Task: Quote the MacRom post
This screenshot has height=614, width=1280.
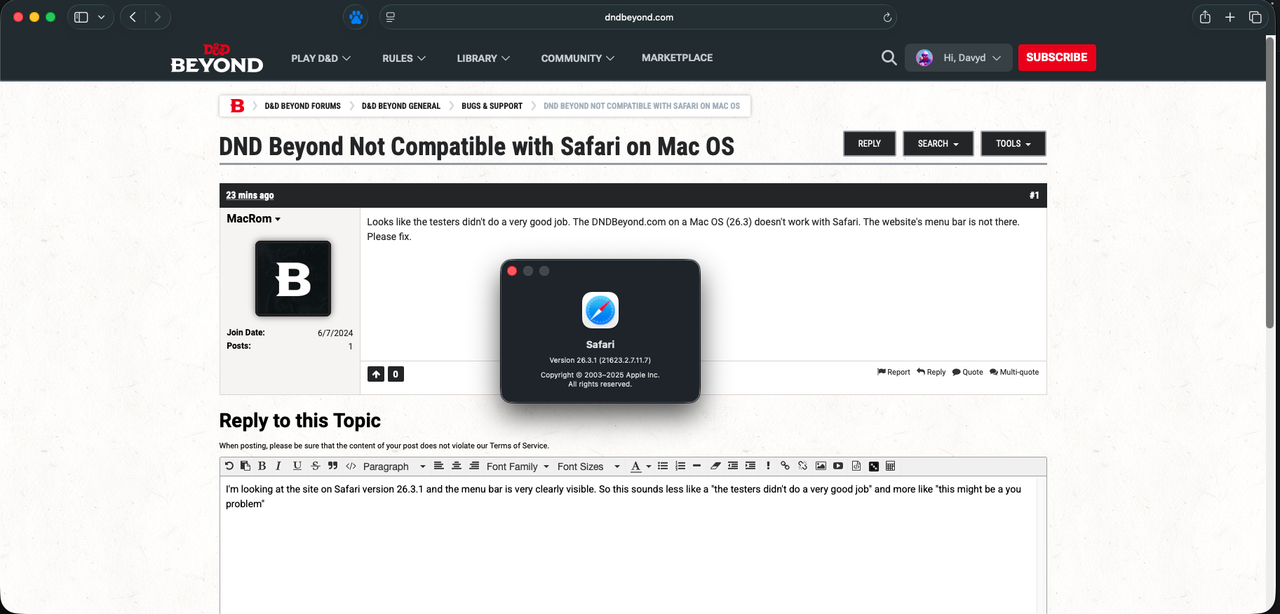Action: [x=968, y=372]
